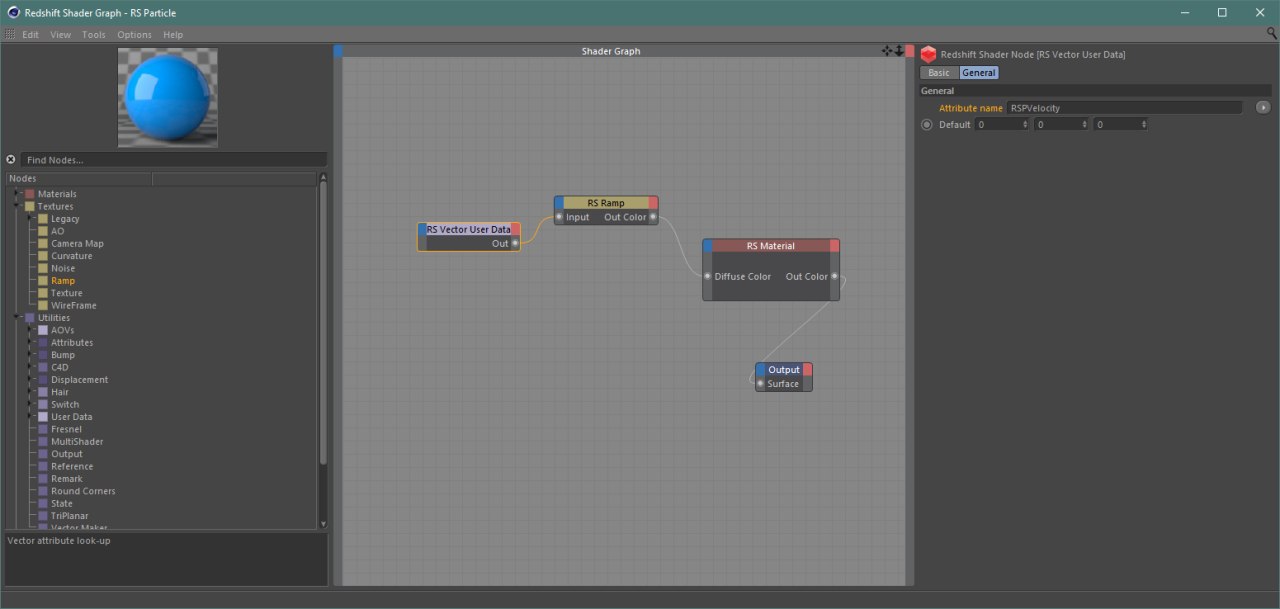Click the blue corner square on RS Vector User Data node
The width and height of the screenshot is (1280, 609).
click(x=422, y=229)
